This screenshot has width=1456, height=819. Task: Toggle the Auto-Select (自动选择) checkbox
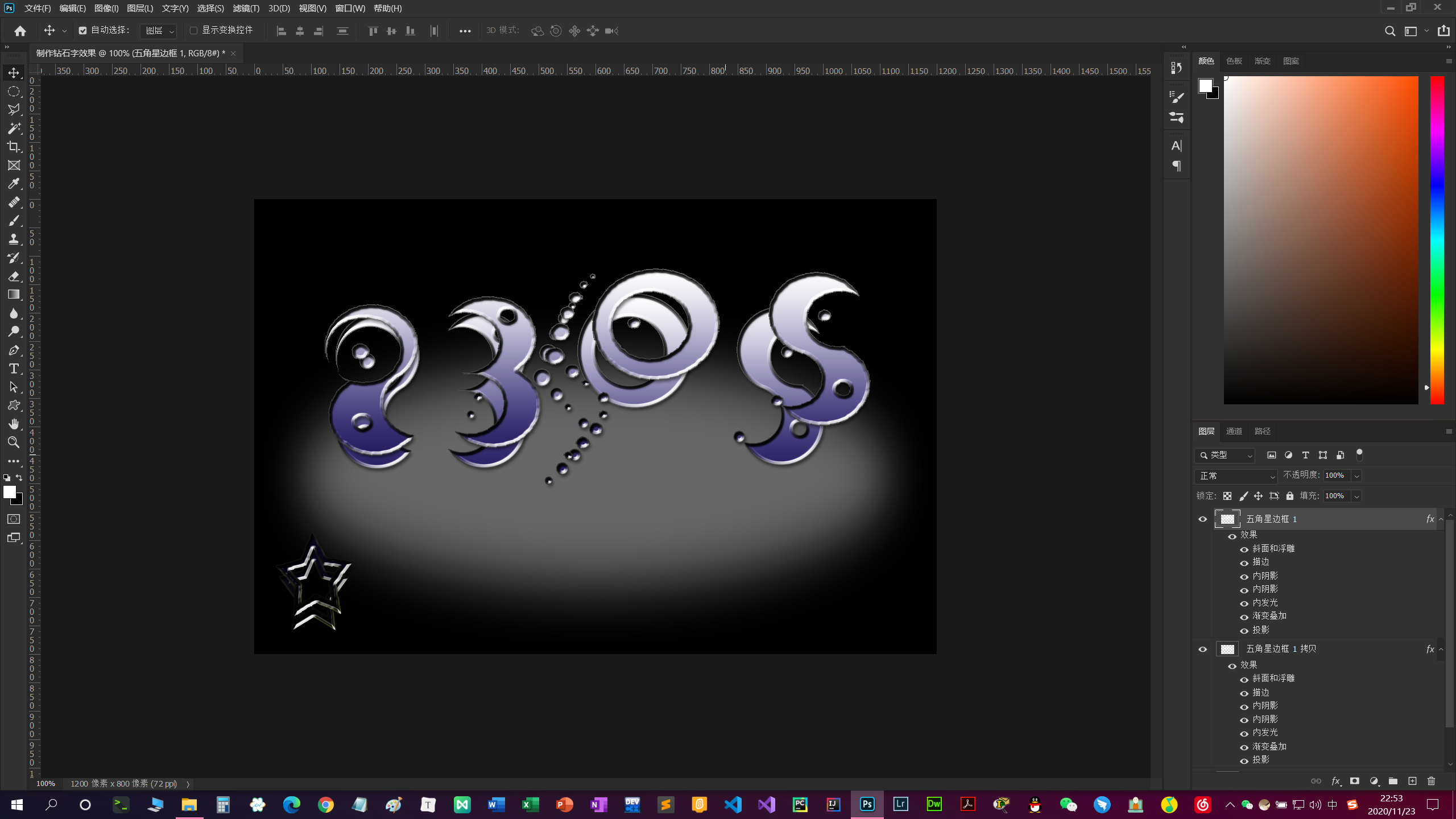(x=83, y=31)
